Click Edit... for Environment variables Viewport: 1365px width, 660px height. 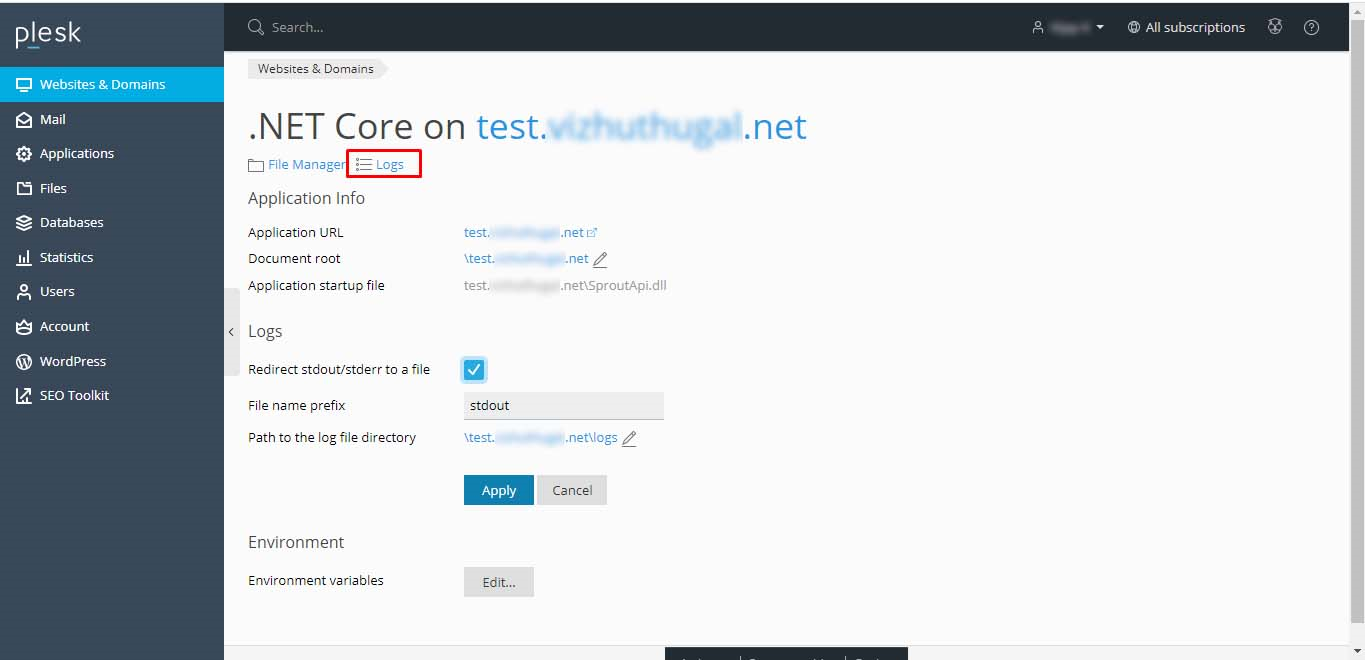point(499,582)
